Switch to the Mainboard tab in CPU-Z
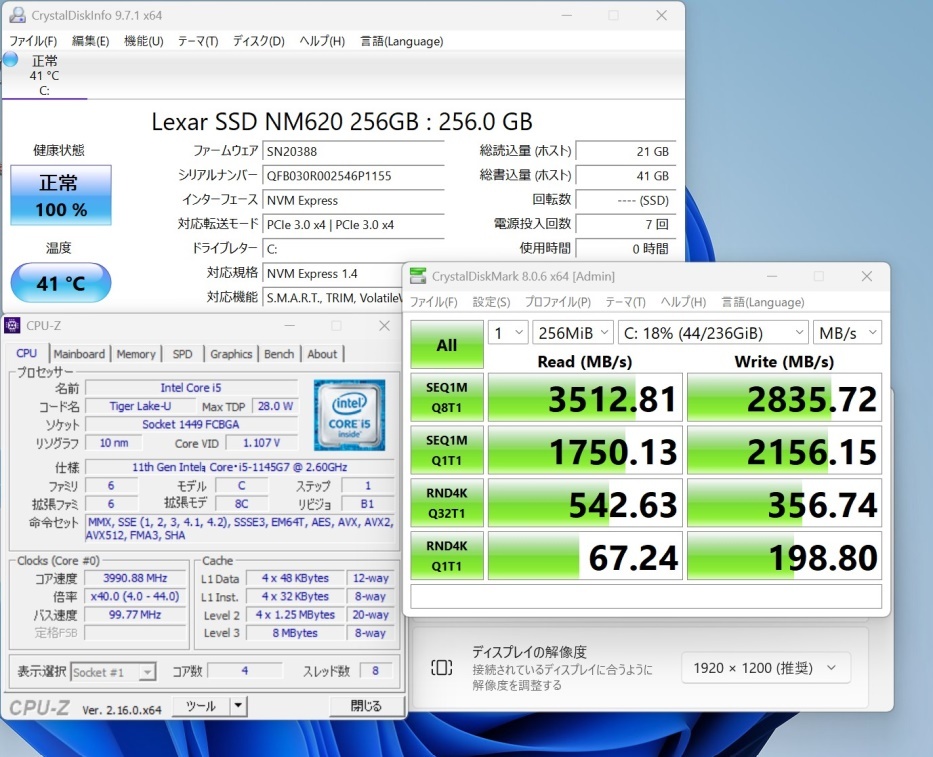Viewport: 933px width, 757px height. tap(79, 354)
